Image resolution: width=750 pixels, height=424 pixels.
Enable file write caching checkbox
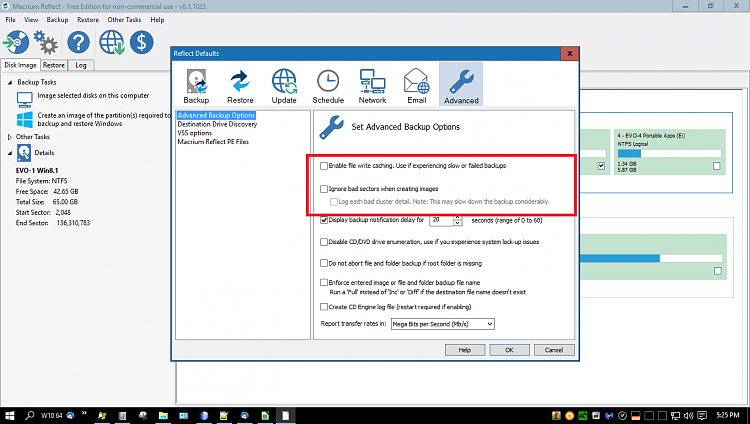(324, 166)
